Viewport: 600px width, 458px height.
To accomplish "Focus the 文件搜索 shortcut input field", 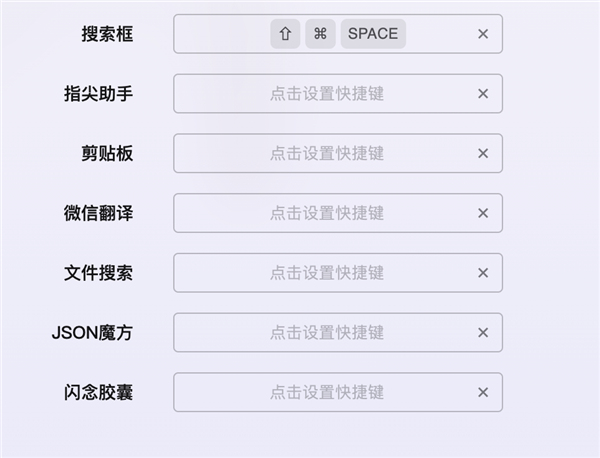I will pos(327,273).
